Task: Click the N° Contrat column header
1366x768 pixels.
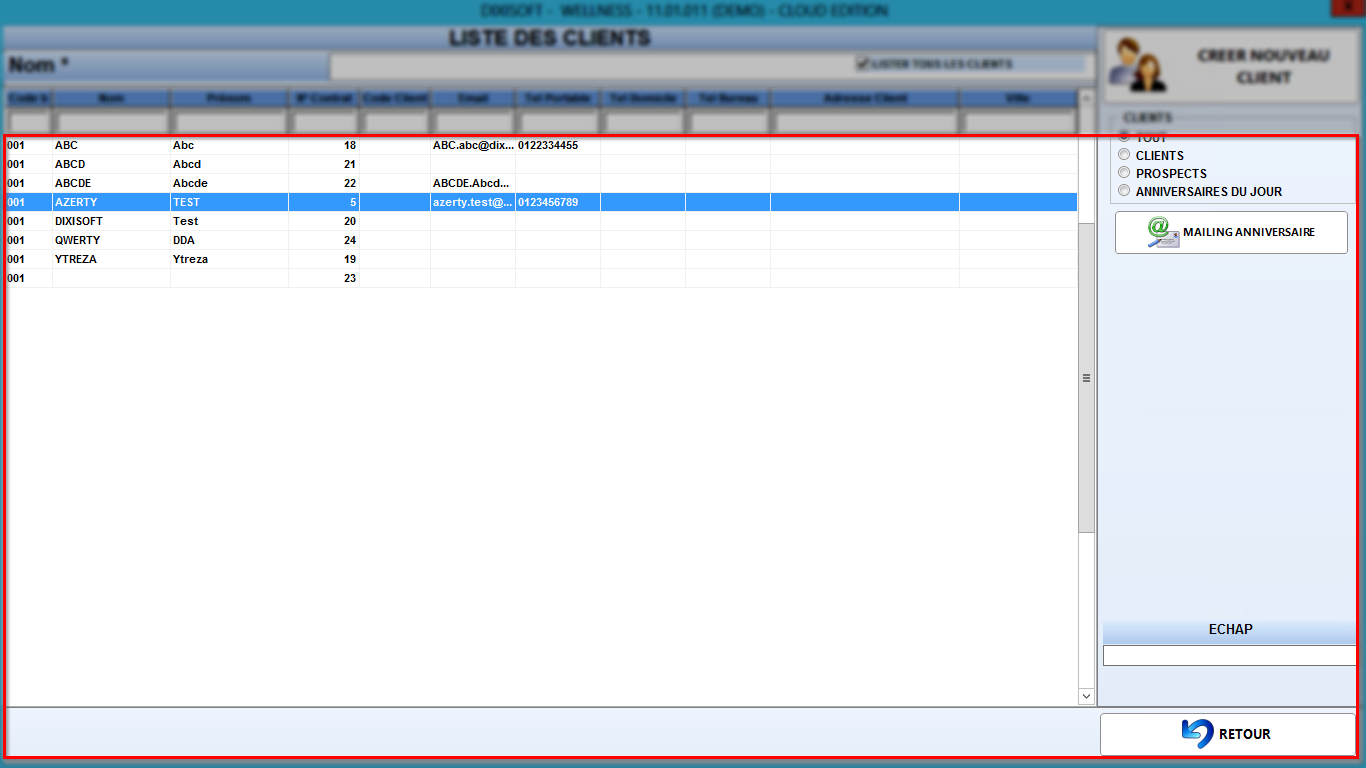Action: (324, 99)
